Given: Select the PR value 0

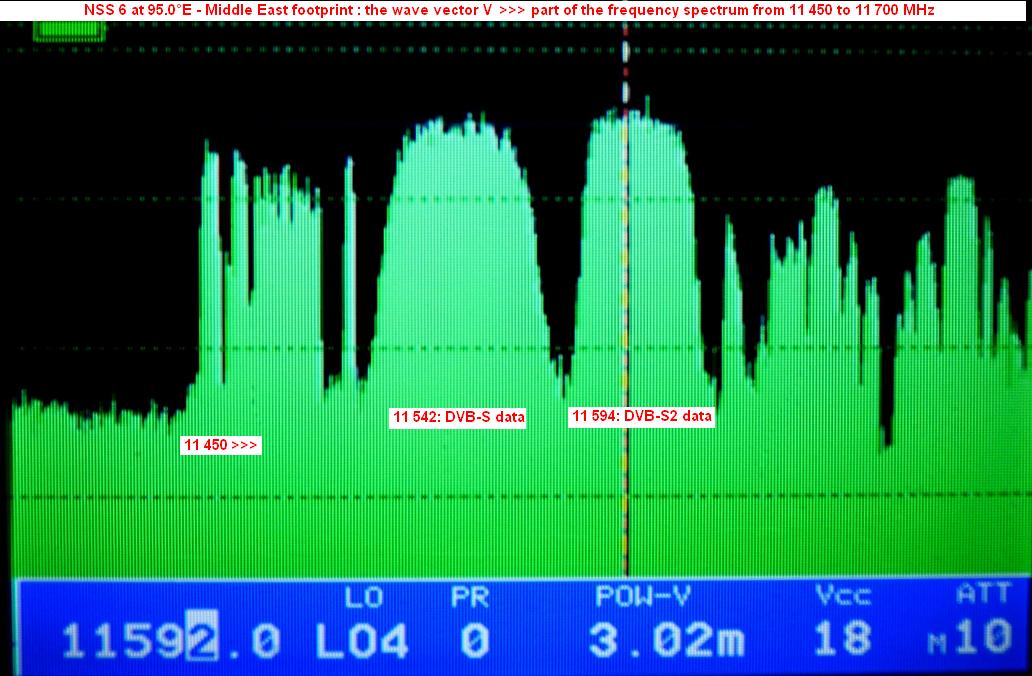Looking at the screenshot, I should click(x=474, y=640).
